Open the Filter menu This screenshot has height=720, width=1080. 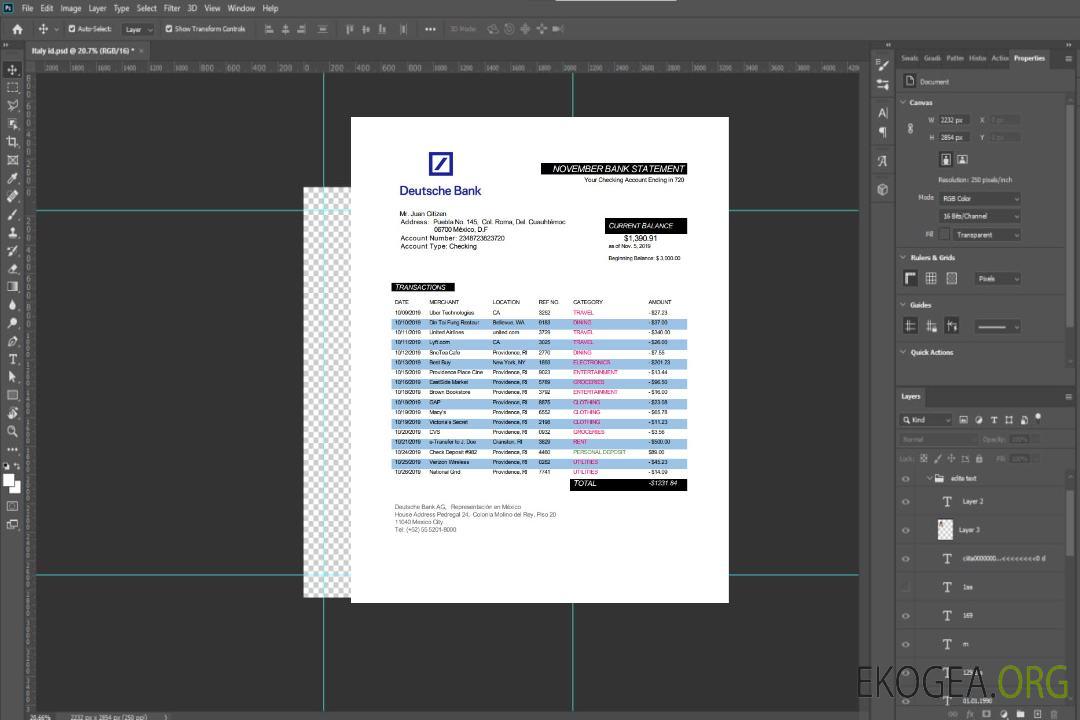[172, 8]
